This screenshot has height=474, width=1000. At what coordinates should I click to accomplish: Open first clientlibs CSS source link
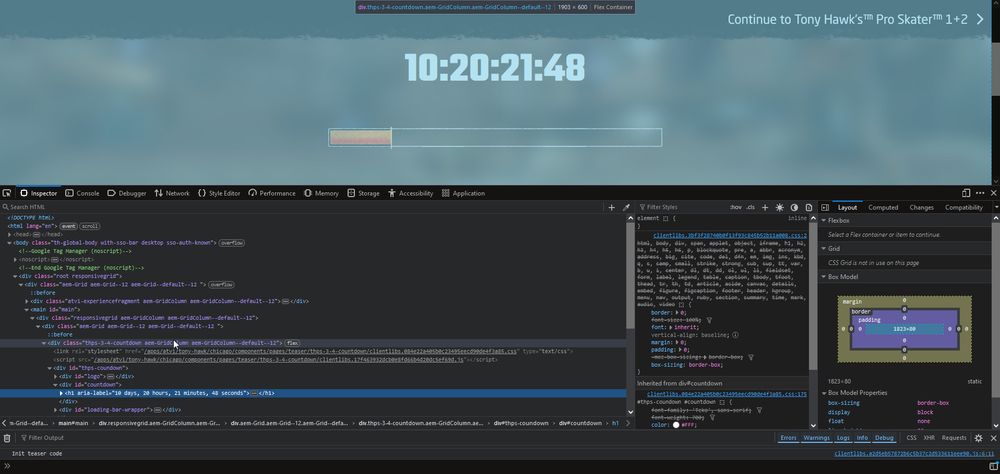(730, 235)
